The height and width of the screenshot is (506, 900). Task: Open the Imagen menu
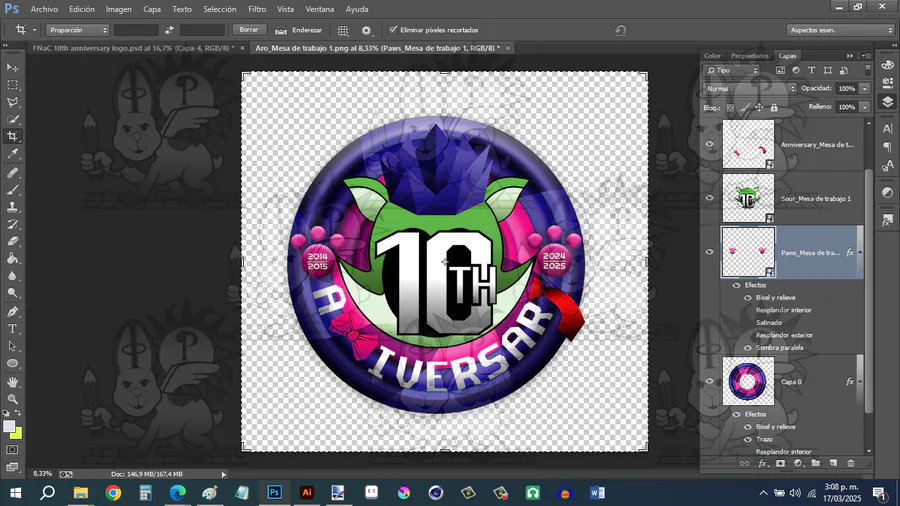[x=118, y=9]
